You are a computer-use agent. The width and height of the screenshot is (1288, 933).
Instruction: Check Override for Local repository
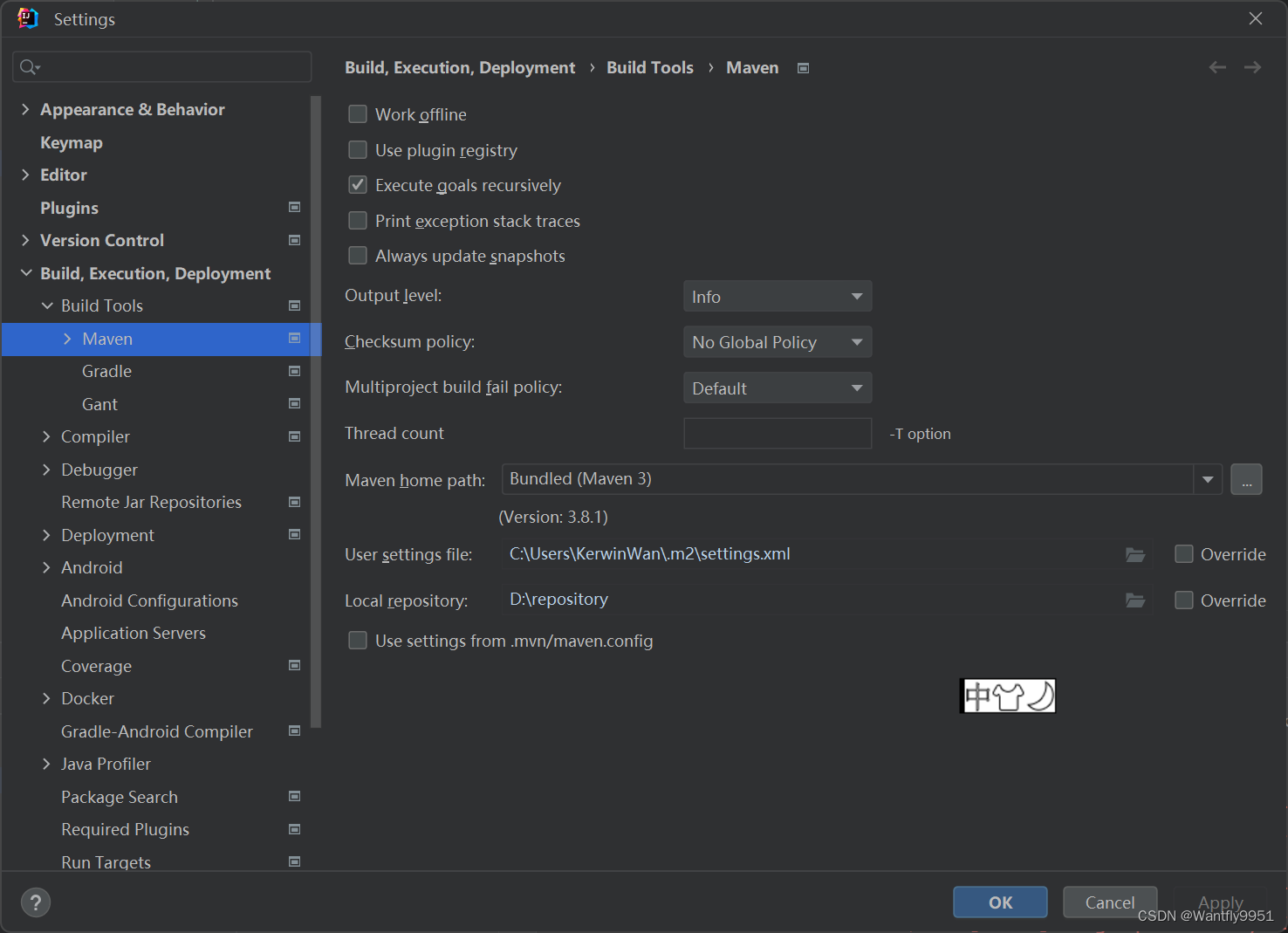(x=1184, y=600)
